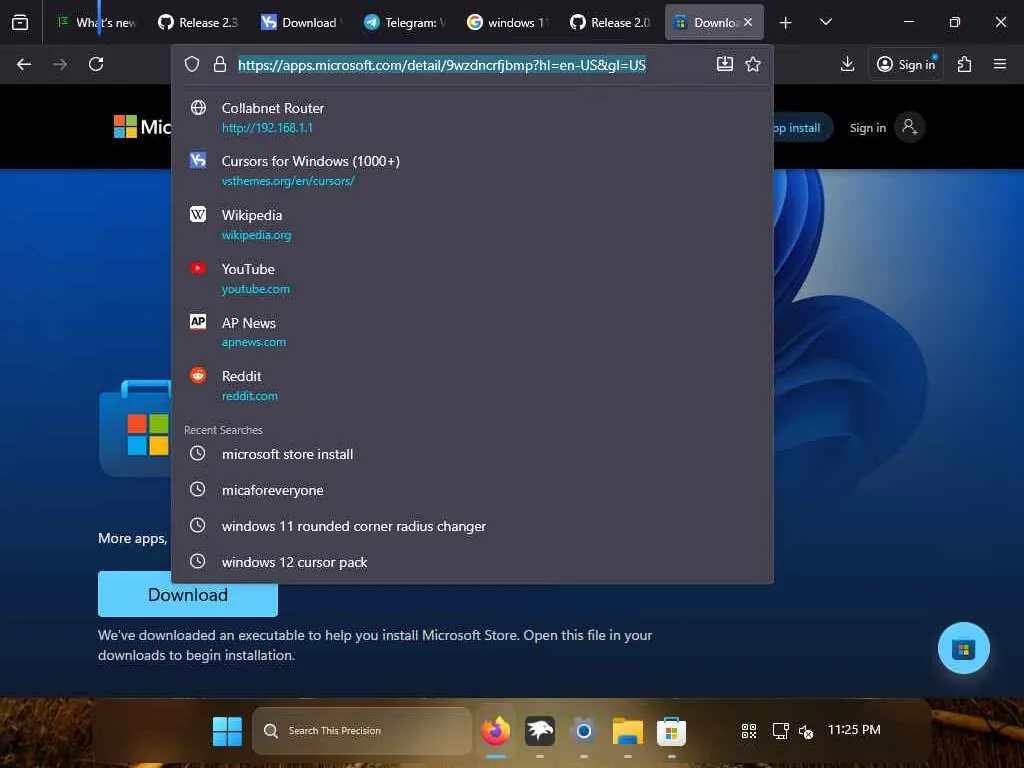This screenshot has height=768, width=1024.
Task: Open Firefox from the taskbar
Action: point(496,731)
